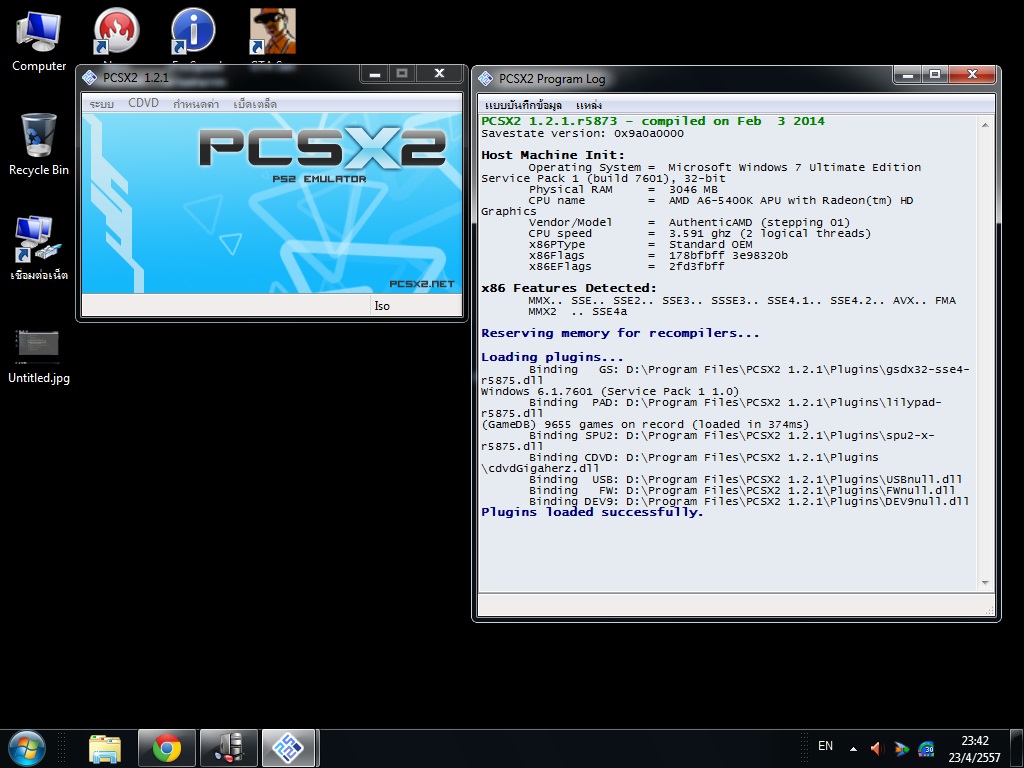Open the เบ็ดเตล็ด menu in PCSX2

click(255, 104)
